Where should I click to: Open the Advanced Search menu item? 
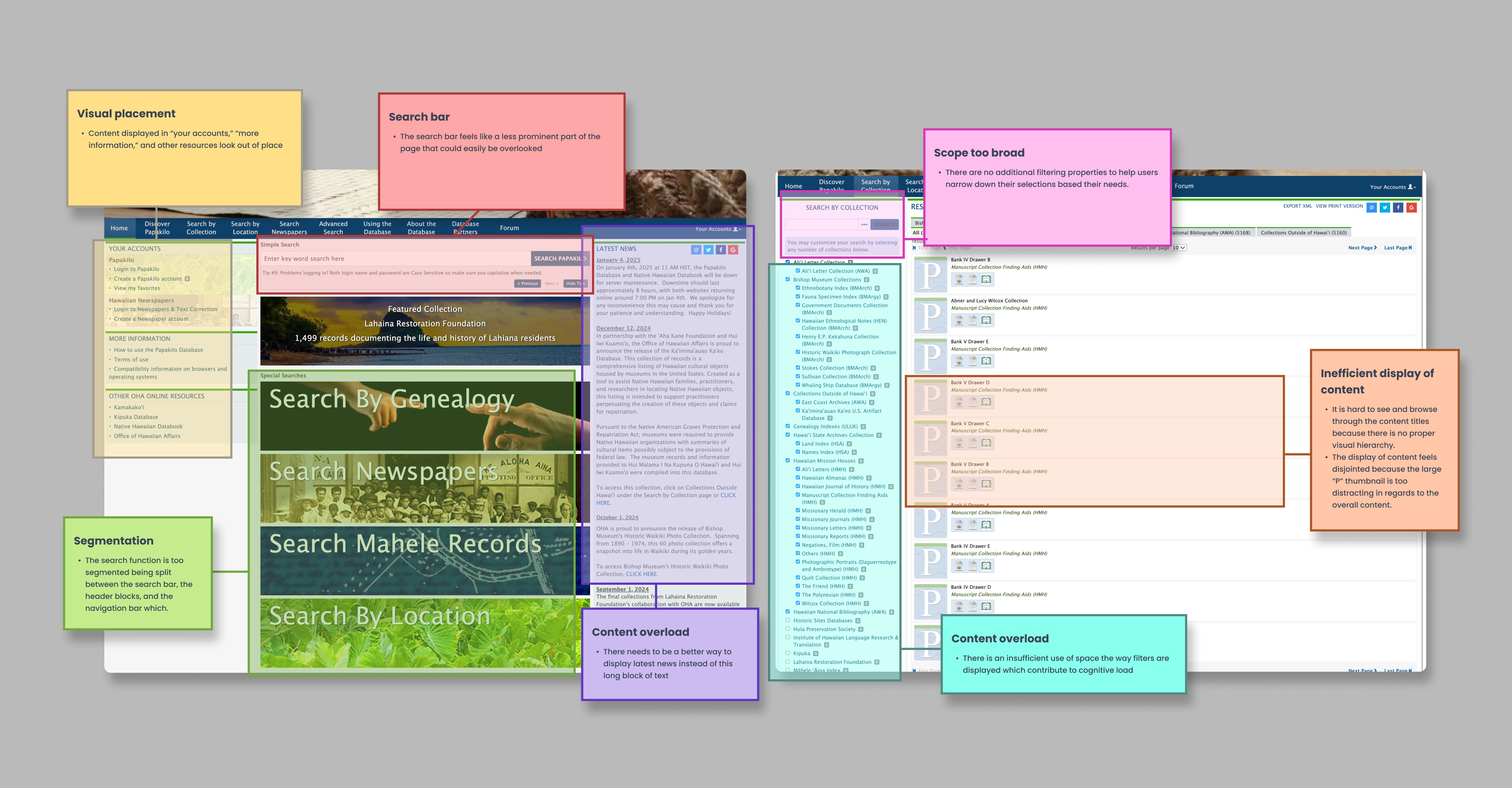pyautogui.click(x=333, y=228)
